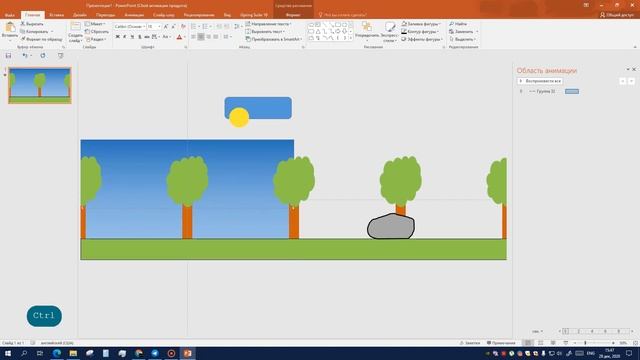
Task: Open the Shape Outline dropdown
Action: point(420,32)
